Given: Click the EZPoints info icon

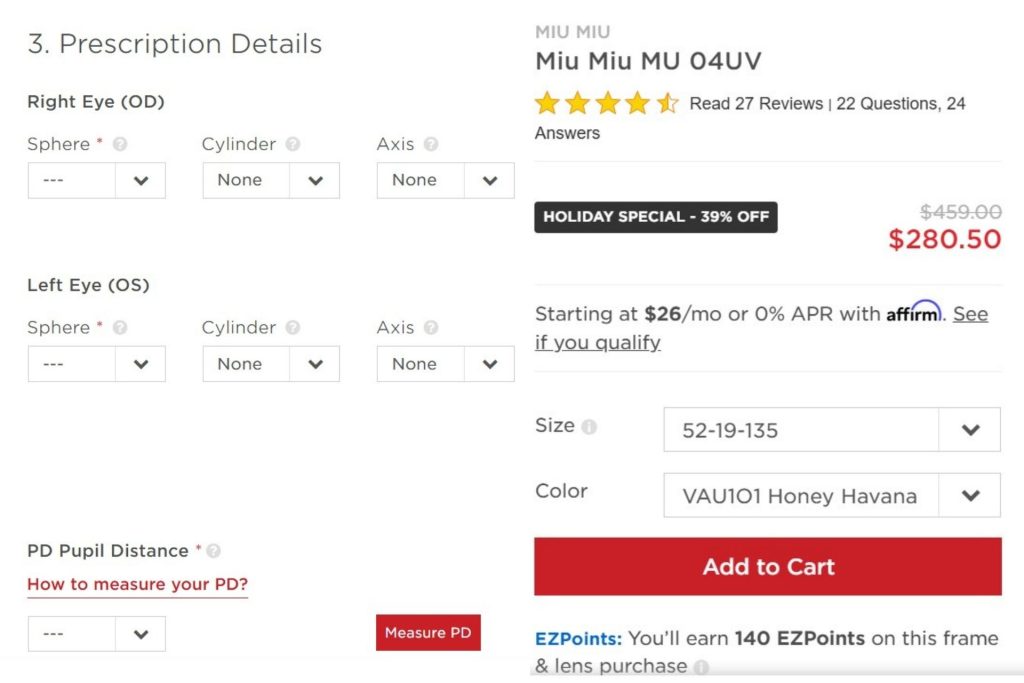Looking at the screenshot, I should coord(702,667).
